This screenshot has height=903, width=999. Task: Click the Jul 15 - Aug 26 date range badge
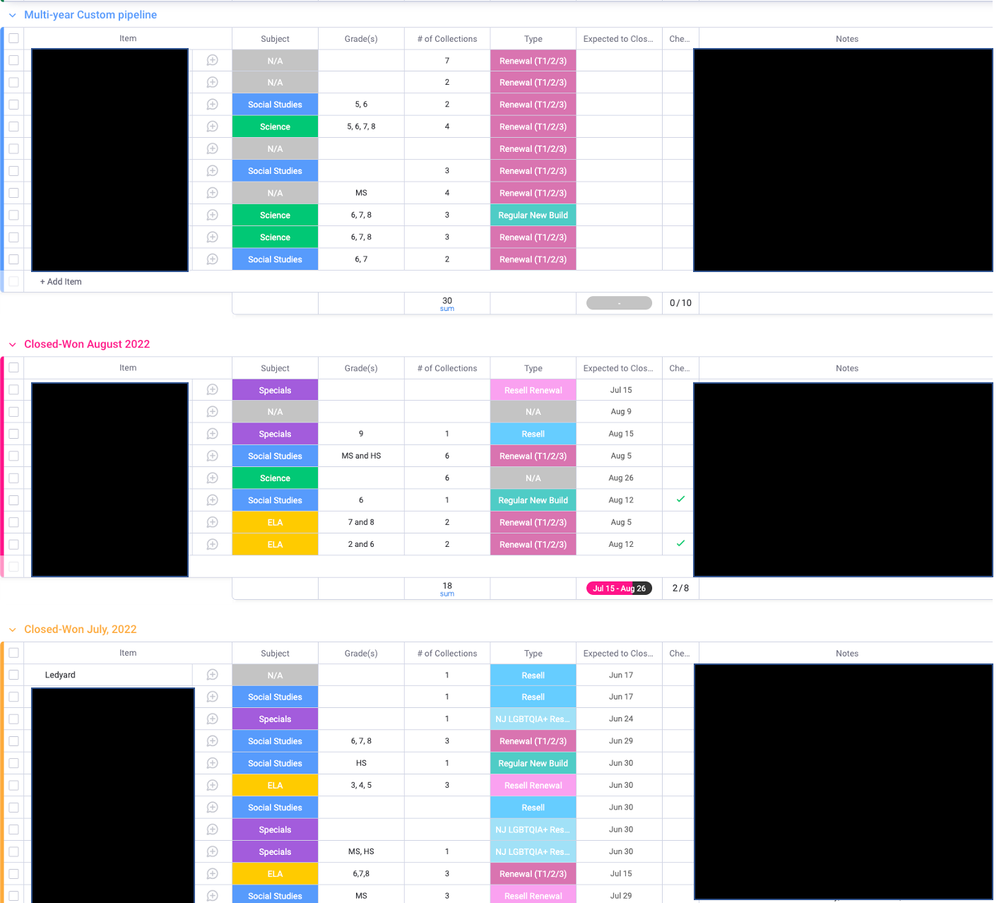pyautogui.click(x=618, y=588)
